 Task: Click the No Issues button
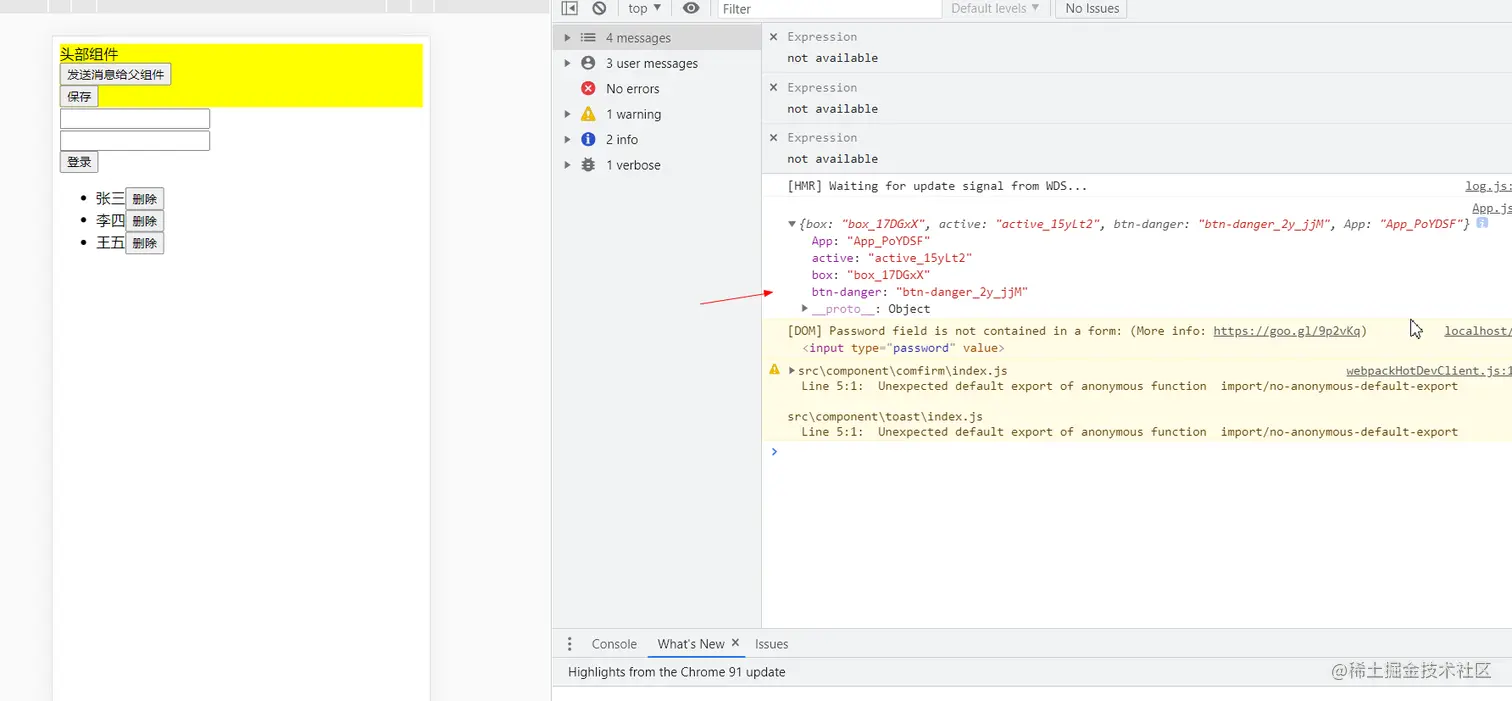(x=1092, y=8)
